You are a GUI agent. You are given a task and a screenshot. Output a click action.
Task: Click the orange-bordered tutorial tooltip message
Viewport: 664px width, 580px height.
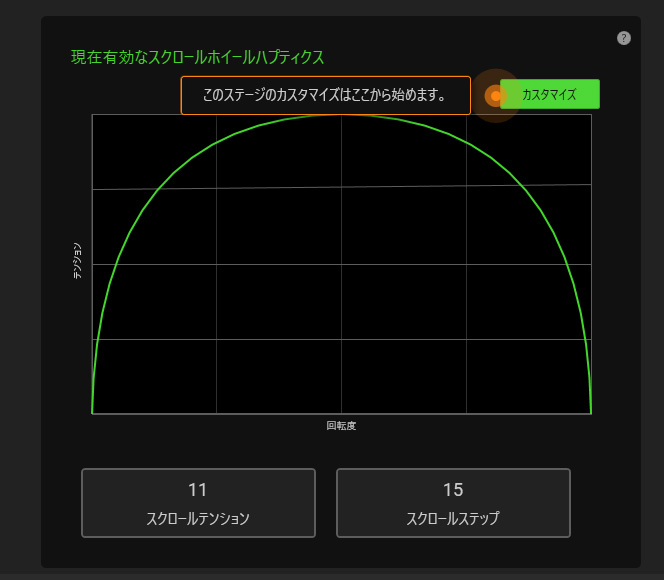325,96
